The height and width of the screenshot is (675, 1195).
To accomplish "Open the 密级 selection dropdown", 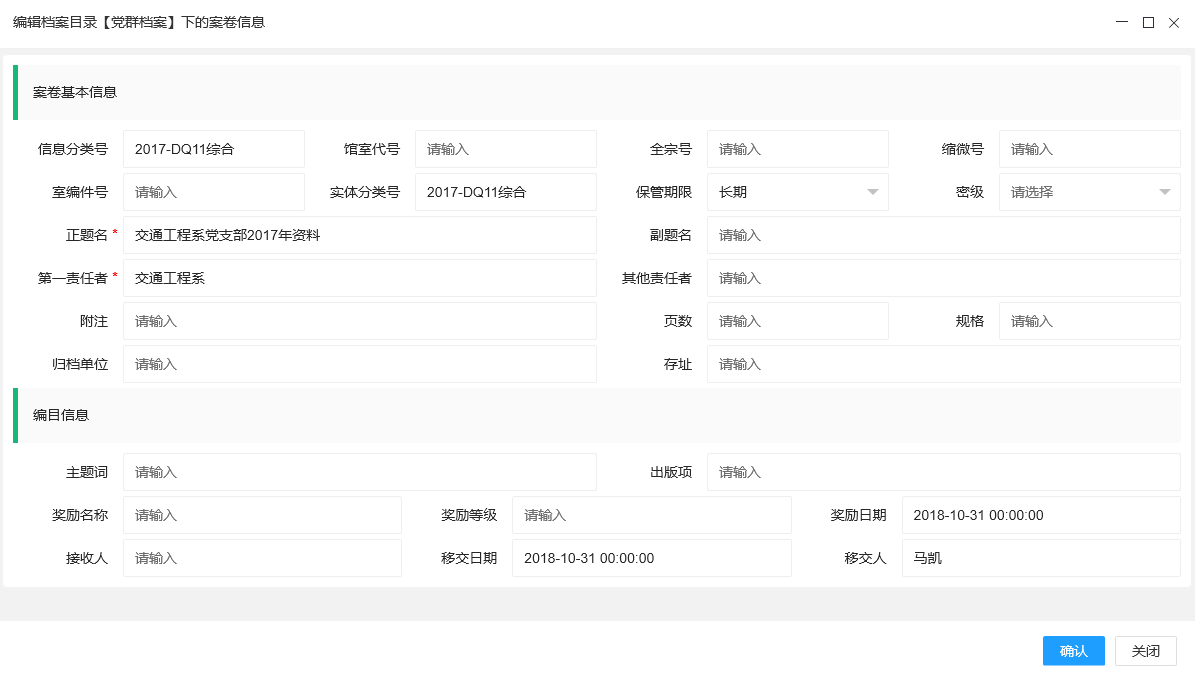I will coord(1089,192).
